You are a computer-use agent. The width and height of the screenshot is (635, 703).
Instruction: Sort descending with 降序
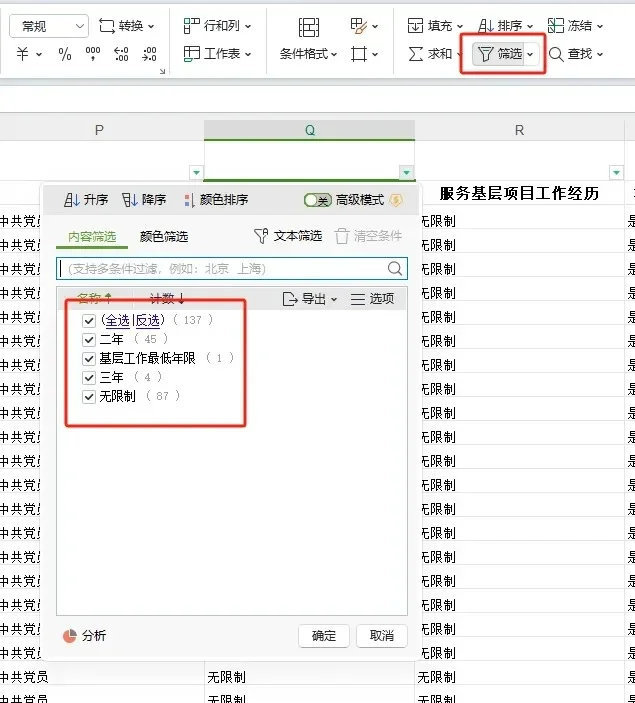(144, 200)
